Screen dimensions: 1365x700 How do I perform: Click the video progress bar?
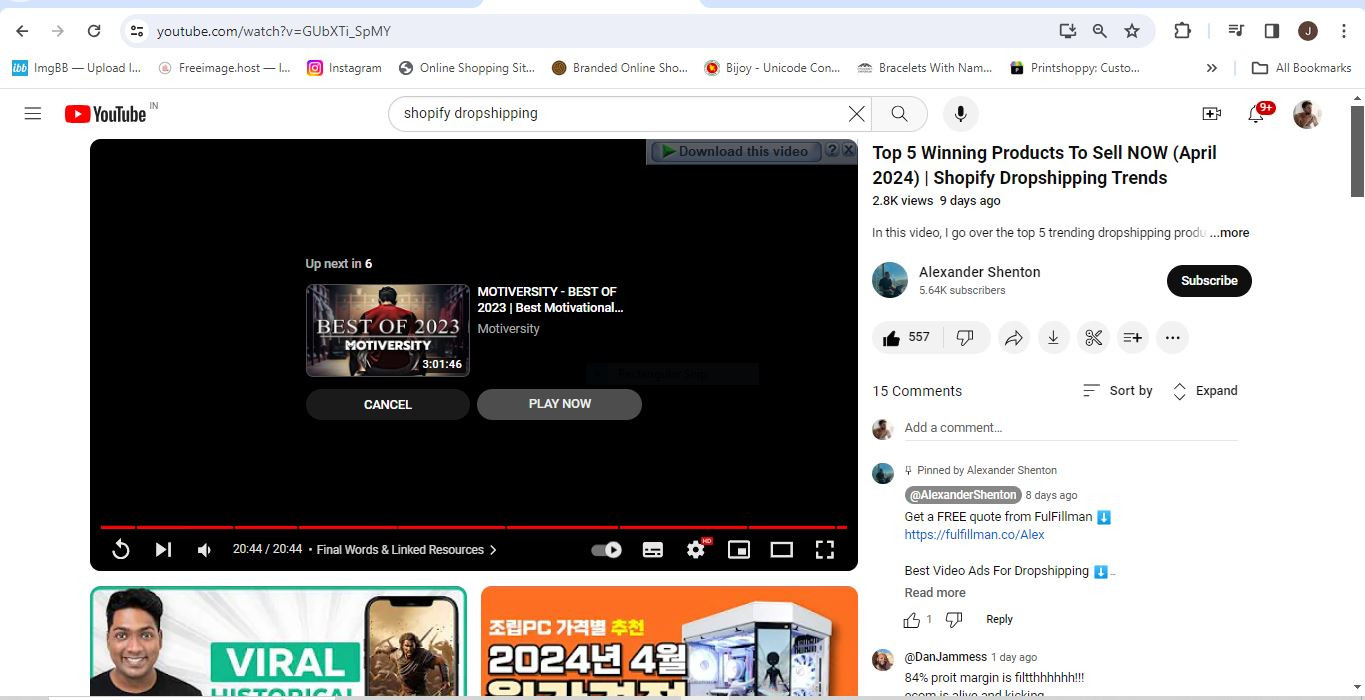tap(473, 527)
